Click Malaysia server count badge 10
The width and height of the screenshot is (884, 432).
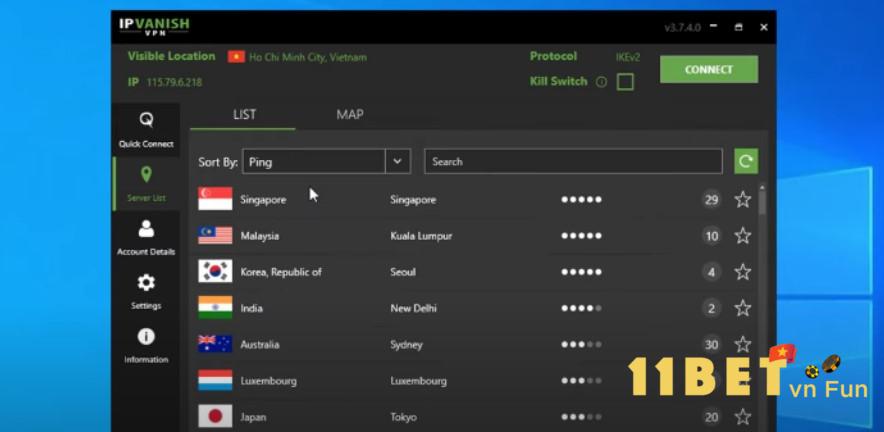pos(711,236)
